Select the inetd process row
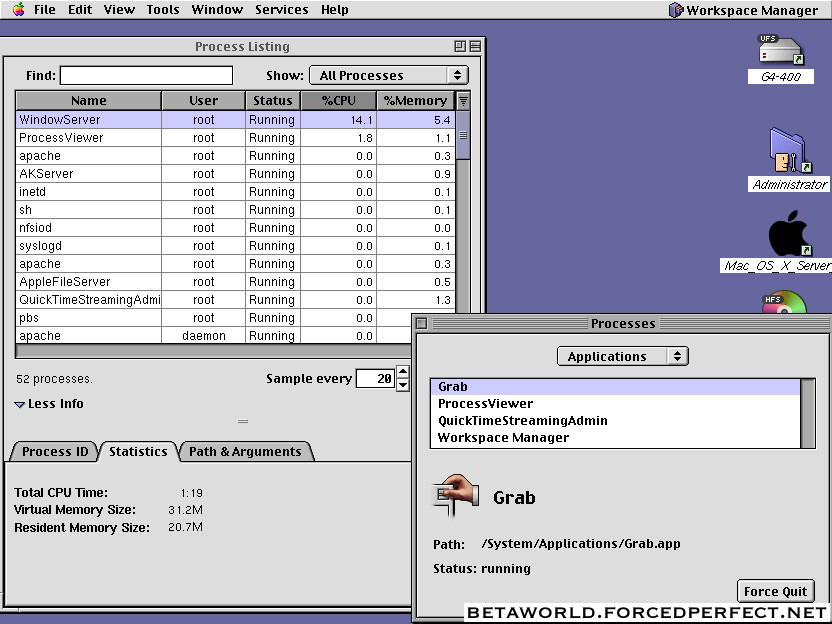Image resolution: width=832 pixels, height=624 pixels. (236, 192)
